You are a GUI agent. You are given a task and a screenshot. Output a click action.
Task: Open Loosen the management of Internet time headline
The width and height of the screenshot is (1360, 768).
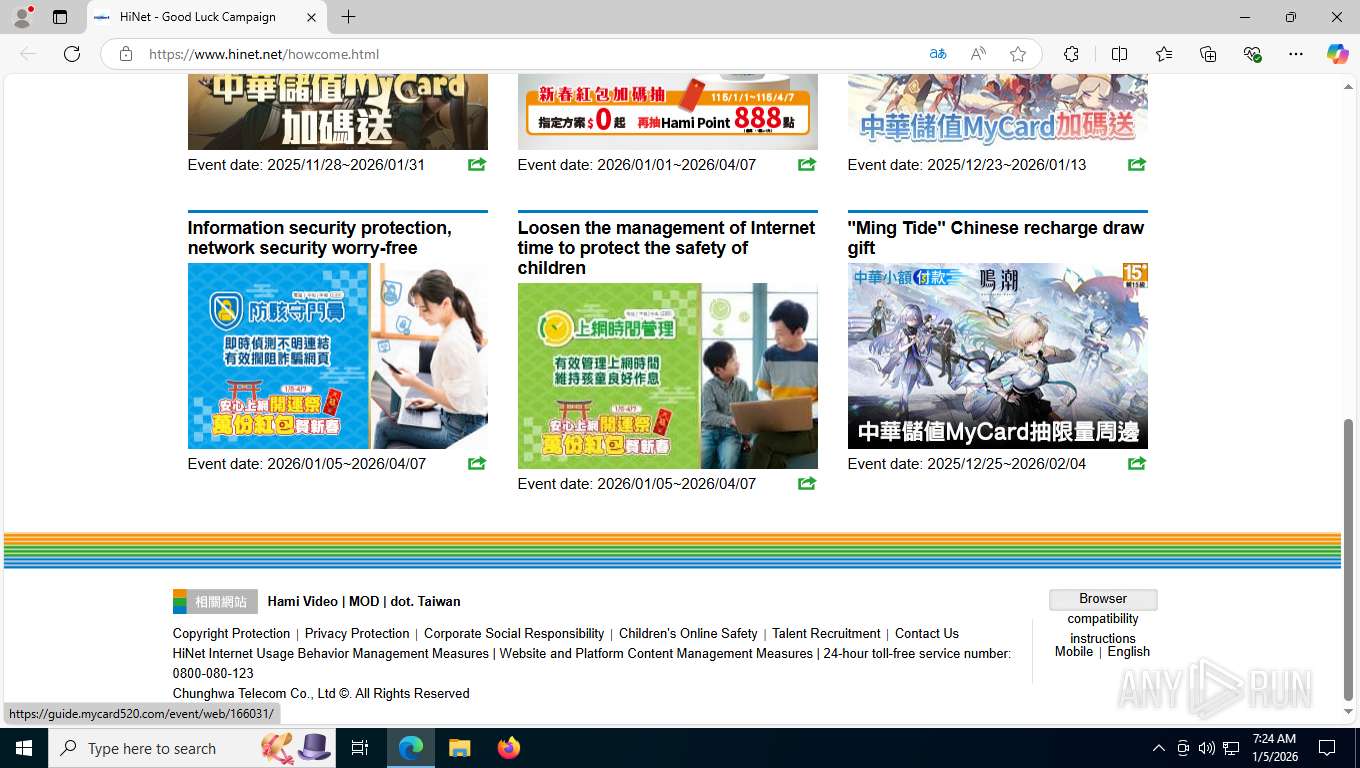(666, 248)
